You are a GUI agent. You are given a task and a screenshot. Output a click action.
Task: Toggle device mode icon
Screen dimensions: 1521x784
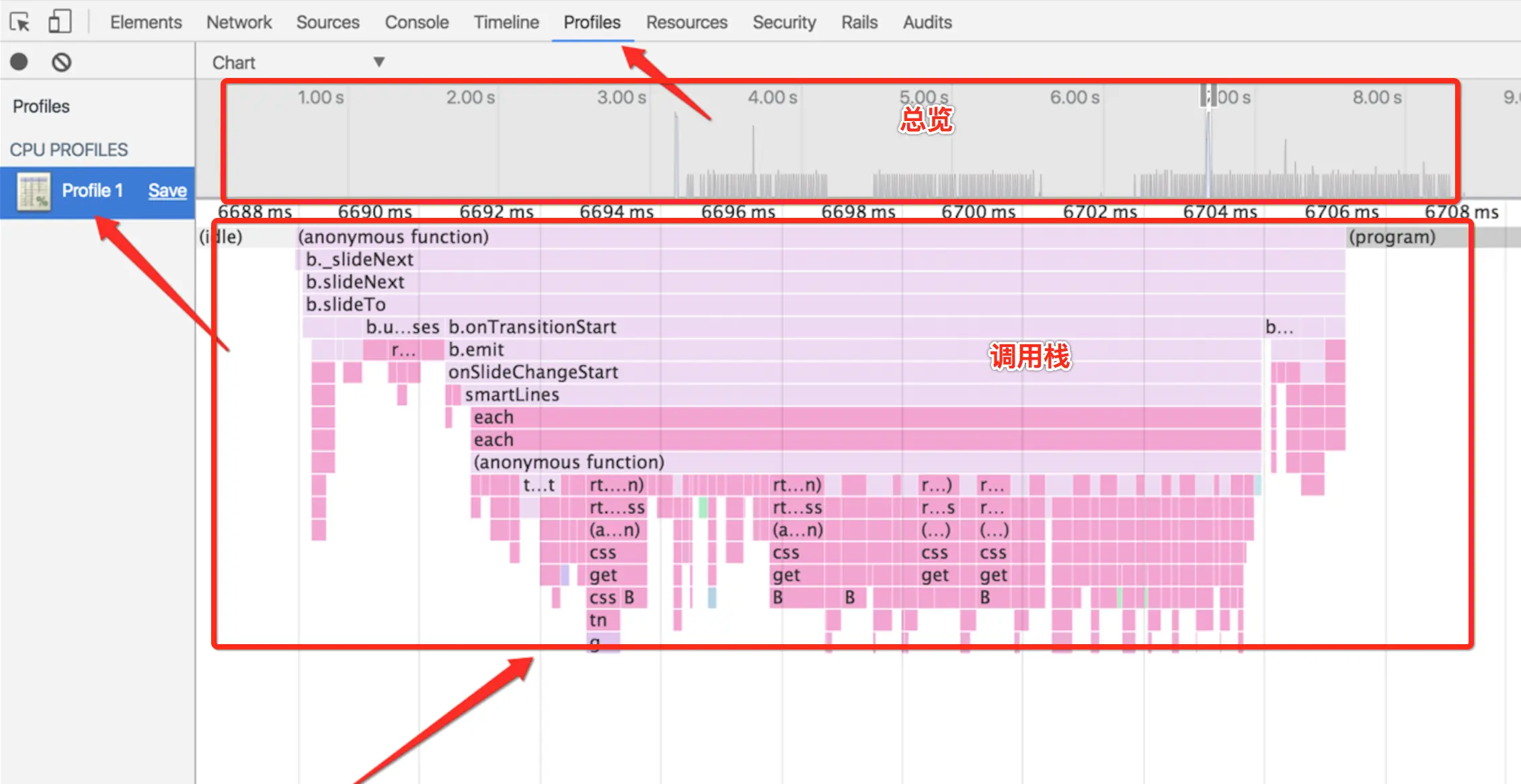(x=60, y=22)
